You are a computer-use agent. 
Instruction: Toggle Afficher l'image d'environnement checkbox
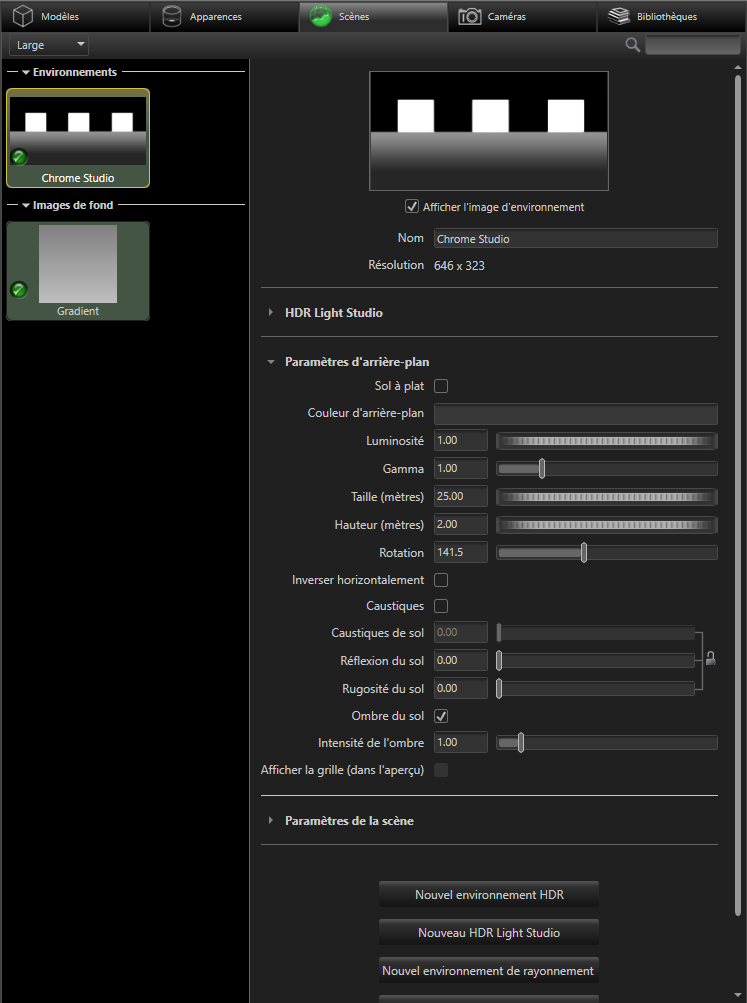pyautogui.click(x=412, y=207)
